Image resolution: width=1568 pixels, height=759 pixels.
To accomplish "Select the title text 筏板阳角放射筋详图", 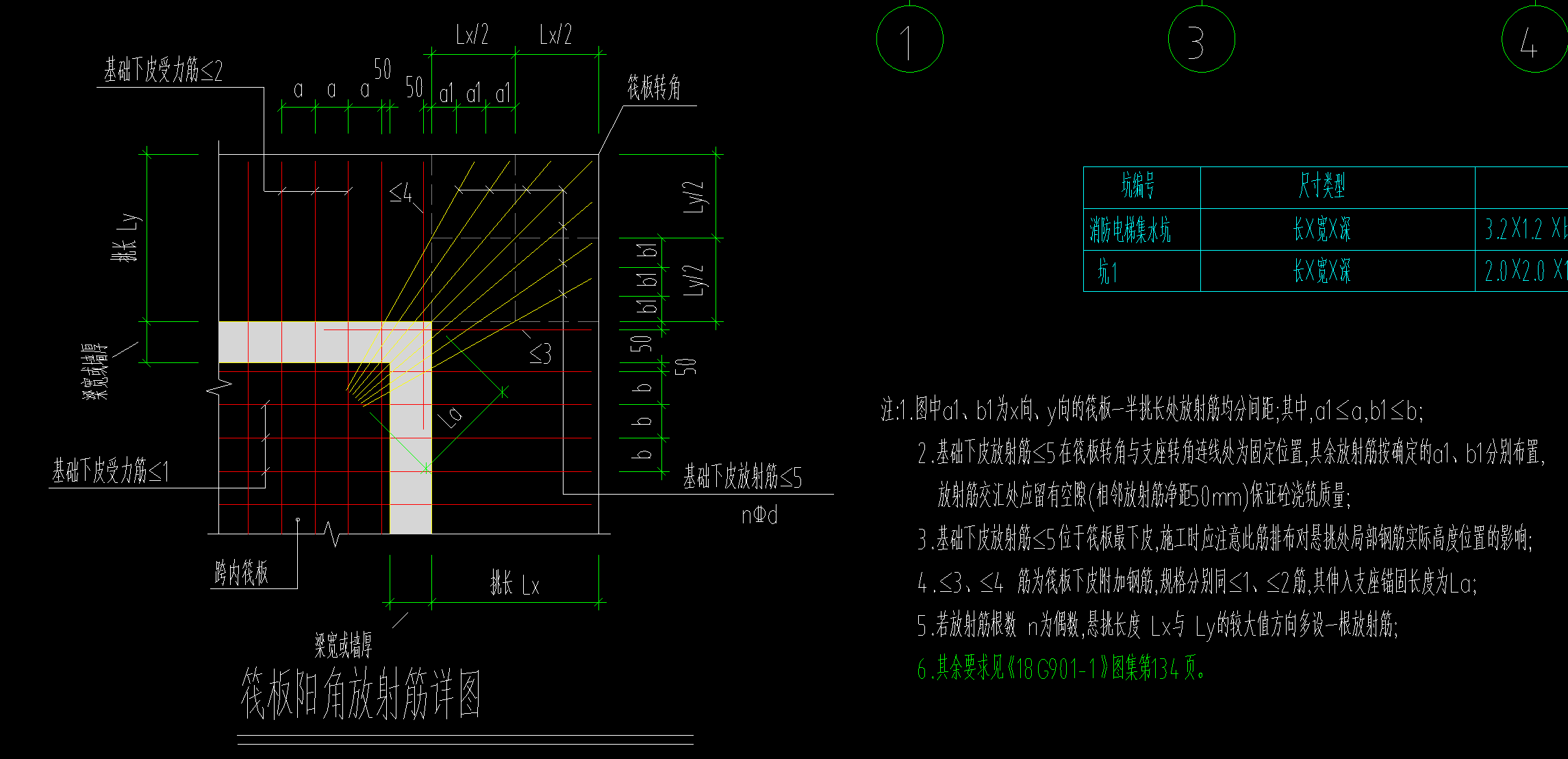I will click(361, 695).
